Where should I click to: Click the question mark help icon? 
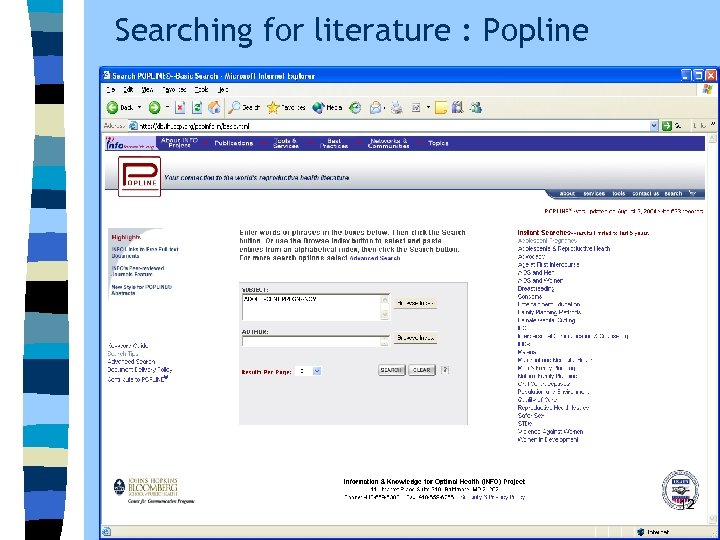[x=444, y=370]
